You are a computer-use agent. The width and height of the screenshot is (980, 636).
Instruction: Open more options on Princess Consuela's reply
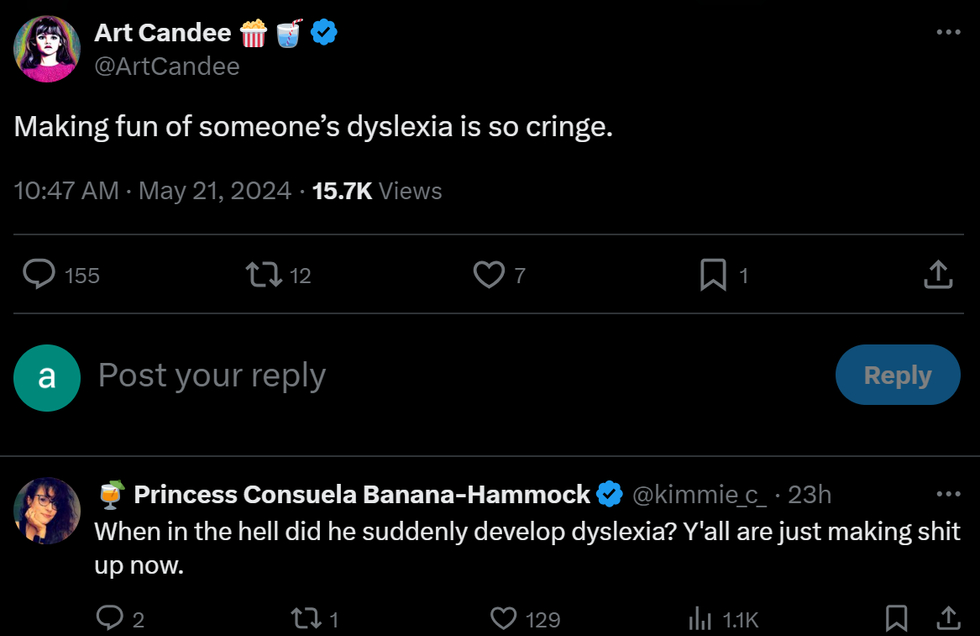click(947, 494)
